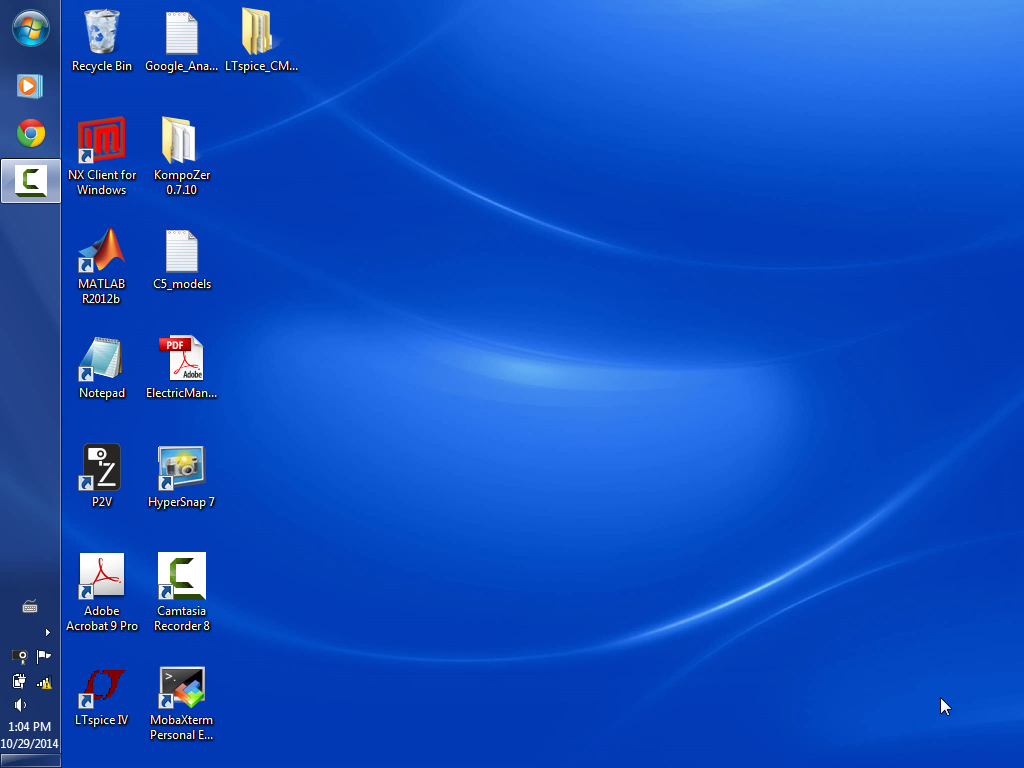Show hidden system tray icons

point(47,632)
